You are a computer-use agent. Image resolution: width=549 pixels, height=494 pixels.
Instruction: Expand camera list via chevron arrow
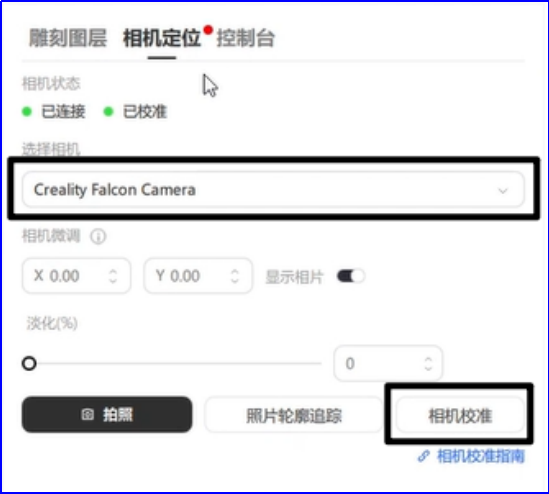pyautogui.click(x=503, y=191)
